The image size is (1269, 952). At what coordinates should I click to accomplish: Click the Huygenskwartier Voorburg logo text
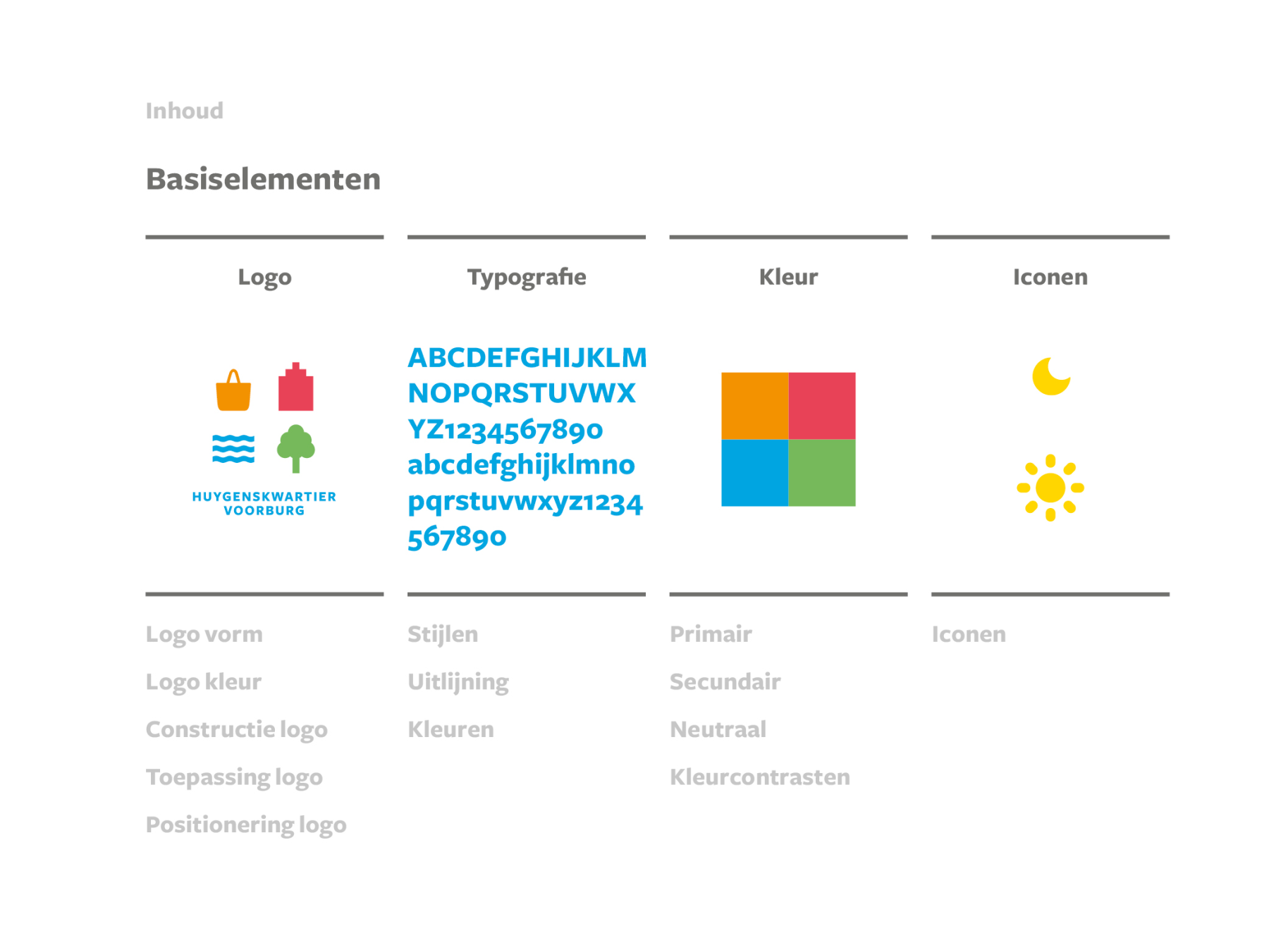pyautogui.click(x=264, y=503)
